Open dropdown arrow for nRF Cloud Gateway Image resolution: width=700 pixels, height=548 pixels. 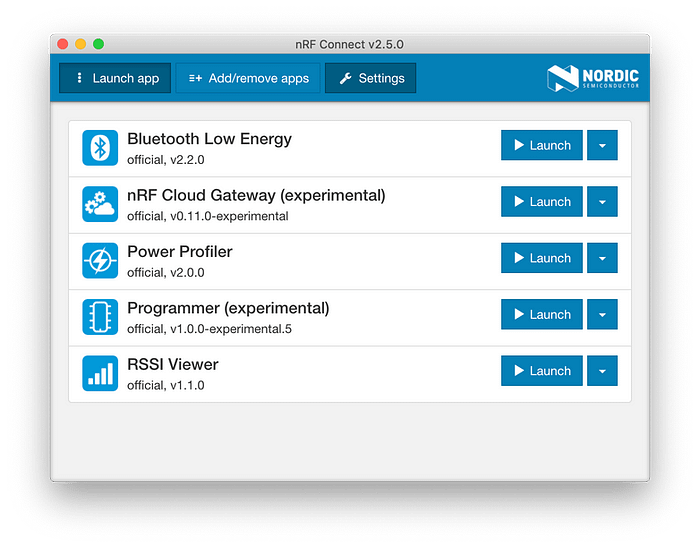coord(602,202)
